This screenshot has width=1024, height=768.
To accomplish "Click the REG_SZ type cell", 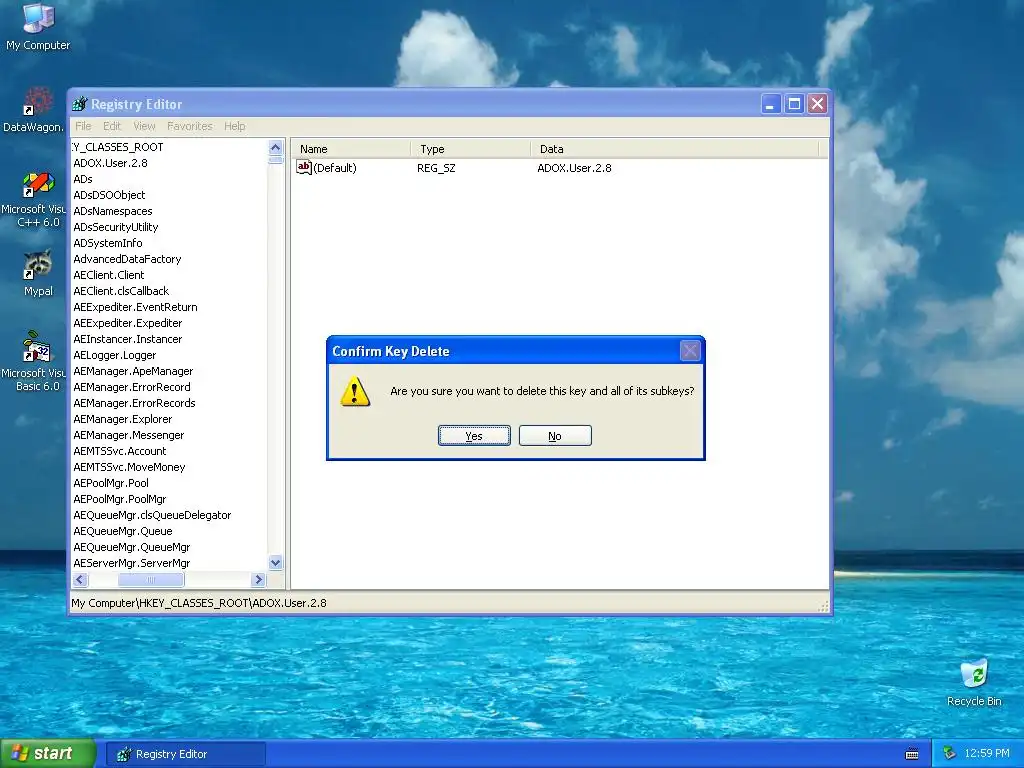I will [x=436, y=168].
